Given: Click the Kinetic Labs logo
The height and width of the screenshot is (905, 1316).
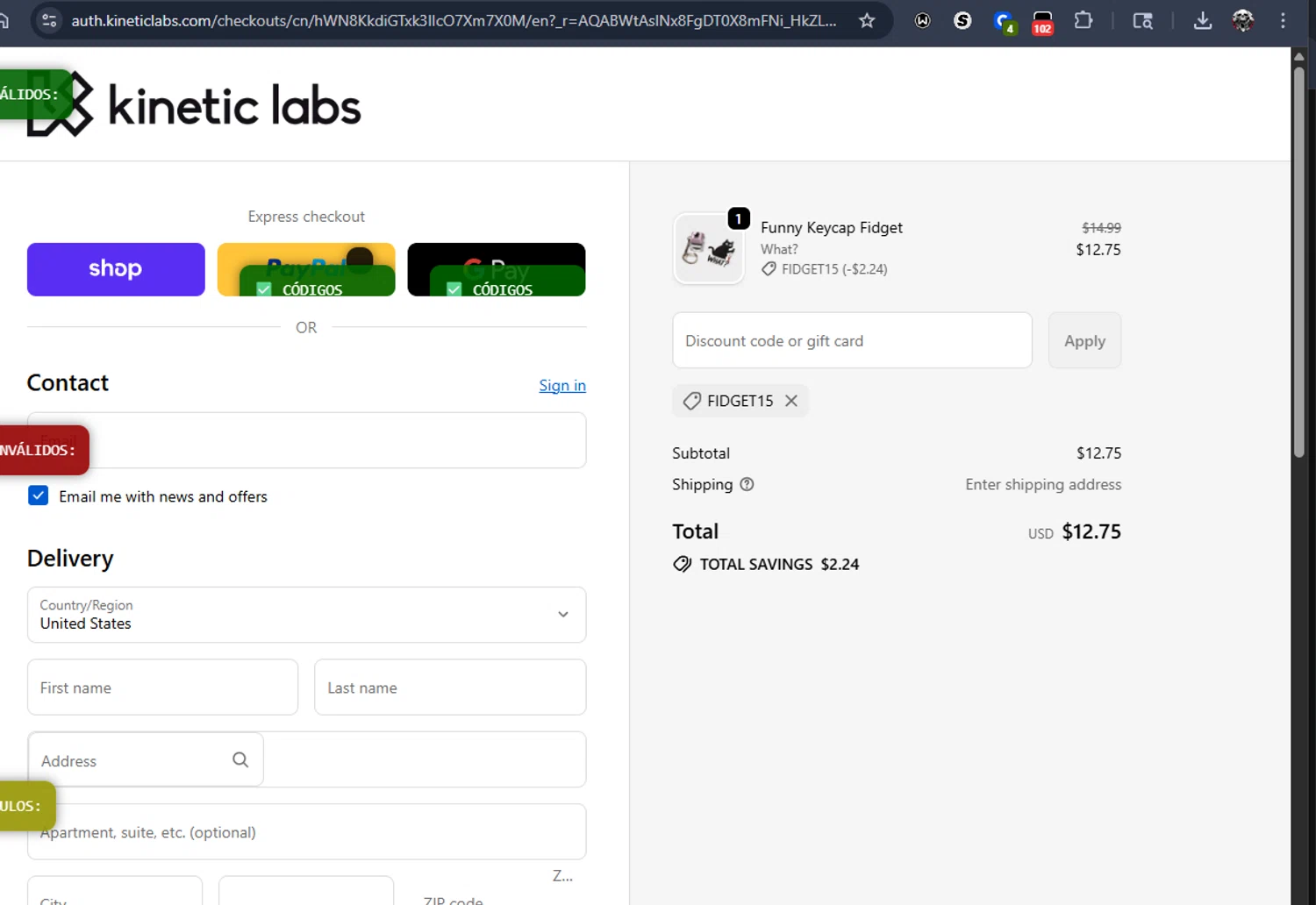Looking at the screenshot, I should pyautogui.click(x=195, y=104).
